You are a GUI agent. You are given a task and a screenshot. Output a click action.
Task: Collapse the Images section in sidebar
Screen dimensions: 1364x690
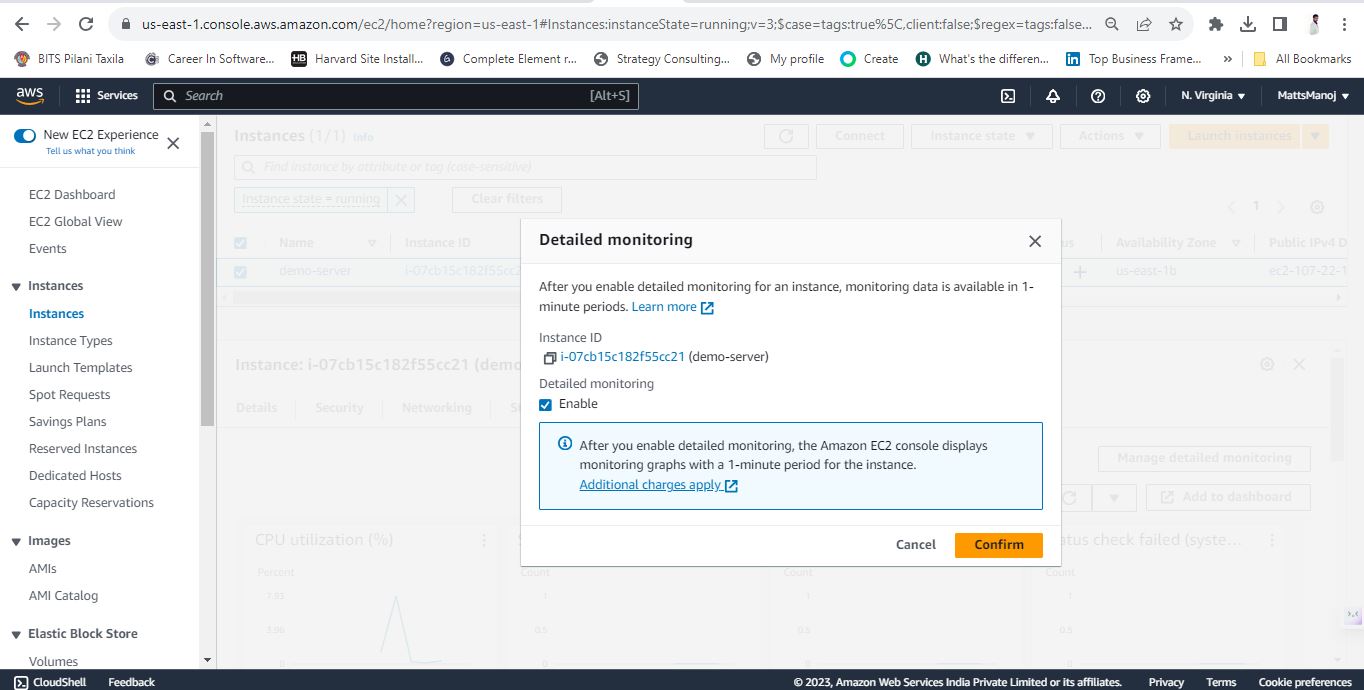(x=16, y=542)
